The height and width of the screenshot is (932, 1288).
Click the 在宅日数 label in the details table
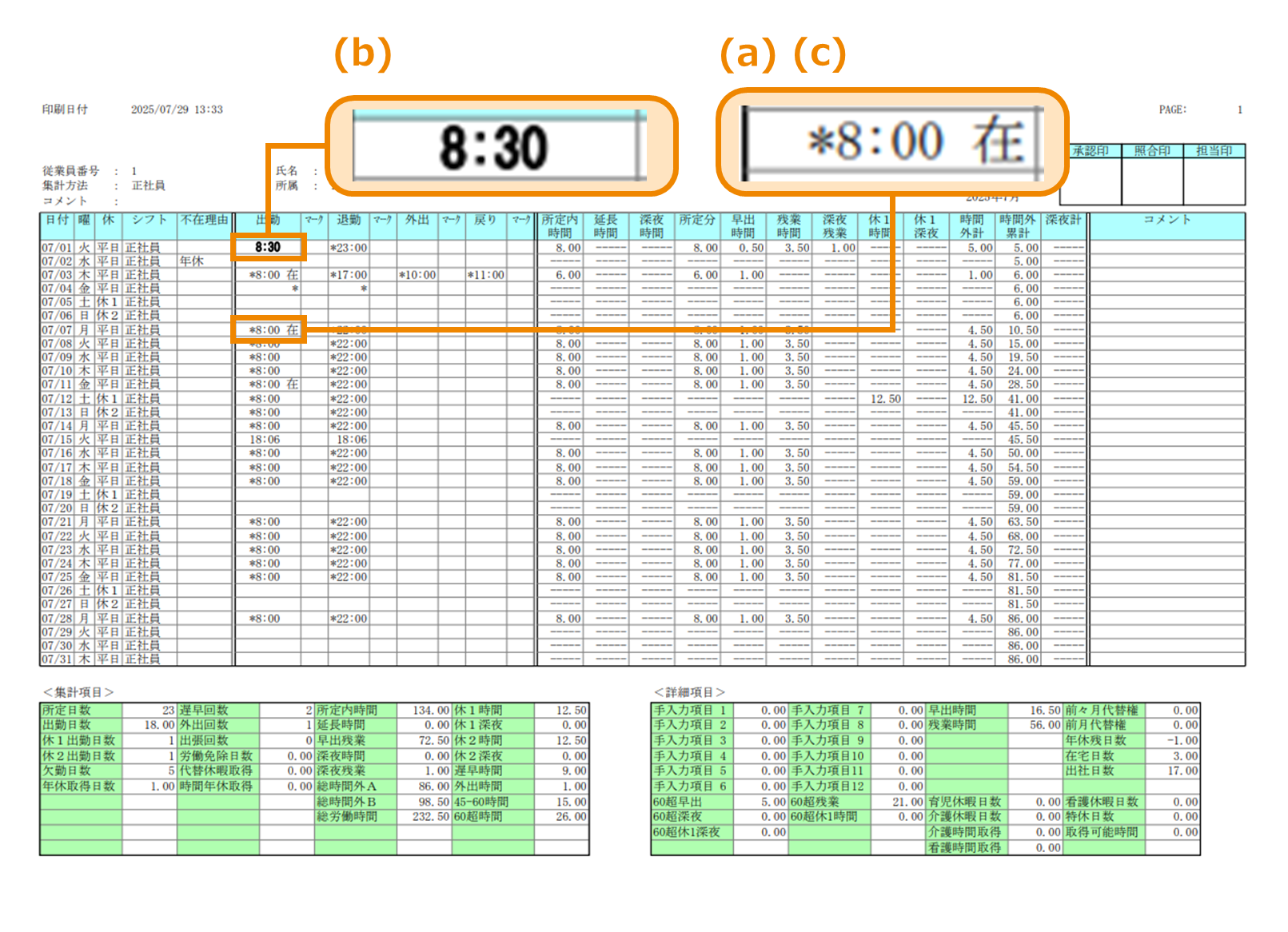(1089, 756)
